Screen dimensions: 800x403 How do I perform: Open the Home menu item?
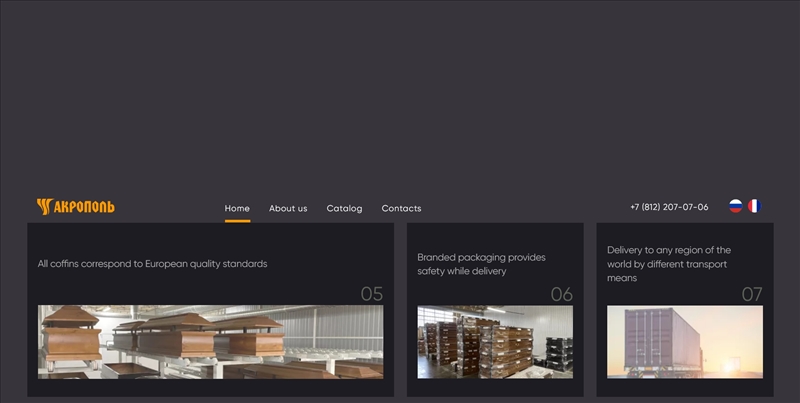237,208
